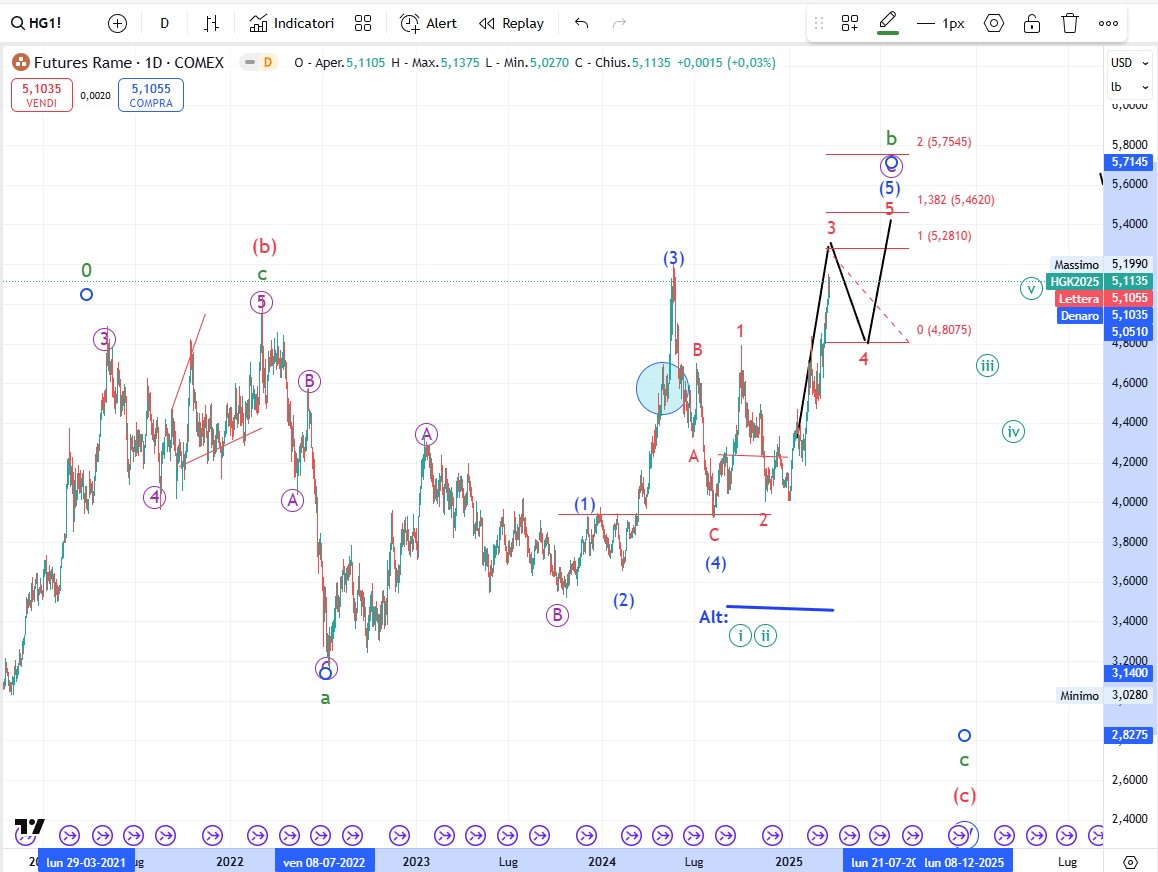Select the Alt: text annotation
This screenshot has height=872, width=1158.
713,617
